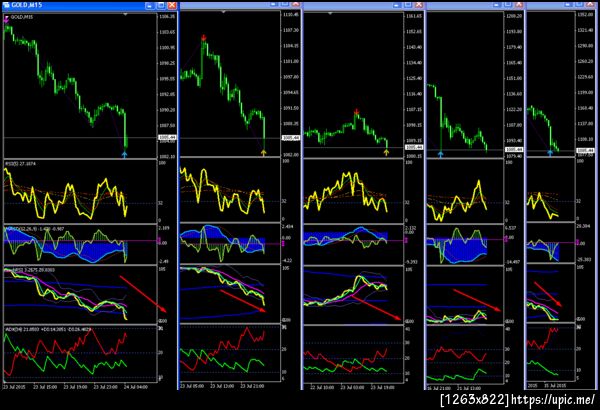Image resolution: width=600 pixels, height=410 pixels.
Task: Click the magenta level marker on the GOLD,M15 MACD scale
Action: [159, 240]
